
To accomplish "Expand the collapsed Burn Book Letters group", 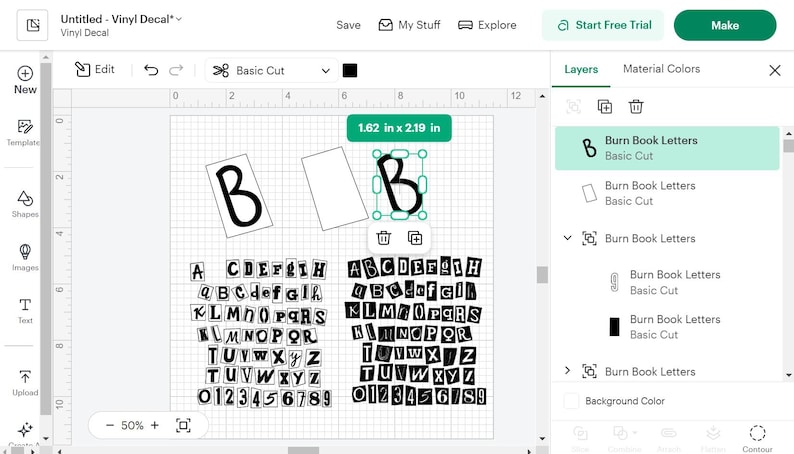I will tap(568, 370).
